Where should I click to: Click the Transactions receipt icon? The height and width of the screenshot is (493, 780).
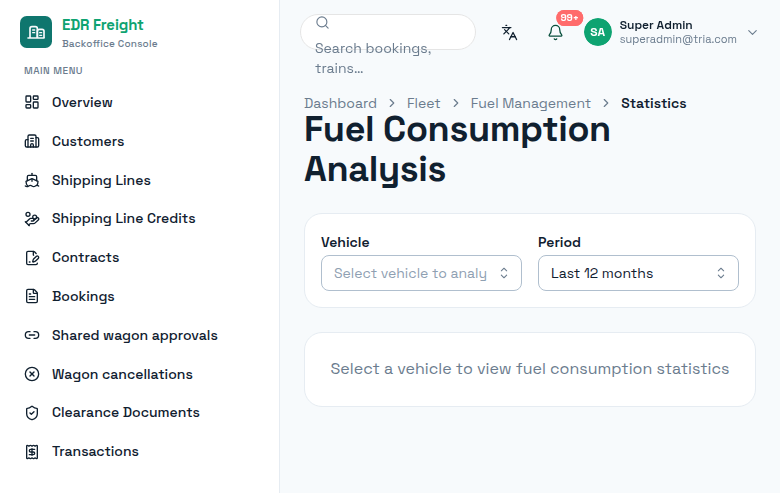[x=32, y=452]
